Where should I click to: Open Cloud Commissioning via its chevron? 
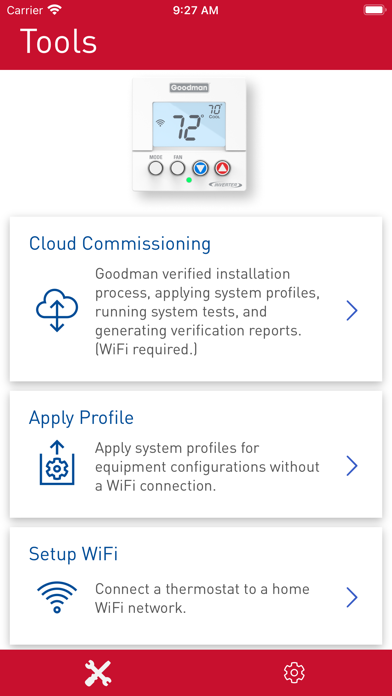(x=352, y=310)
